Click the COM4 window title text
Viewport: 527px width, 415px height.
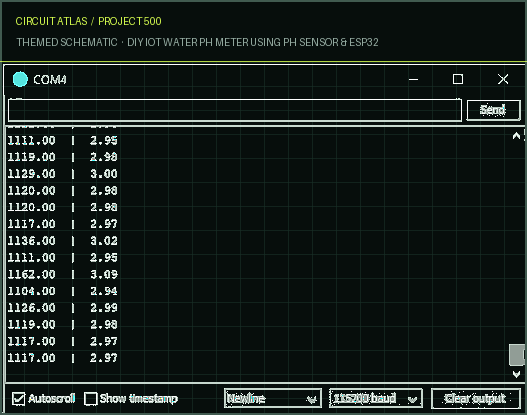[50, 80]
